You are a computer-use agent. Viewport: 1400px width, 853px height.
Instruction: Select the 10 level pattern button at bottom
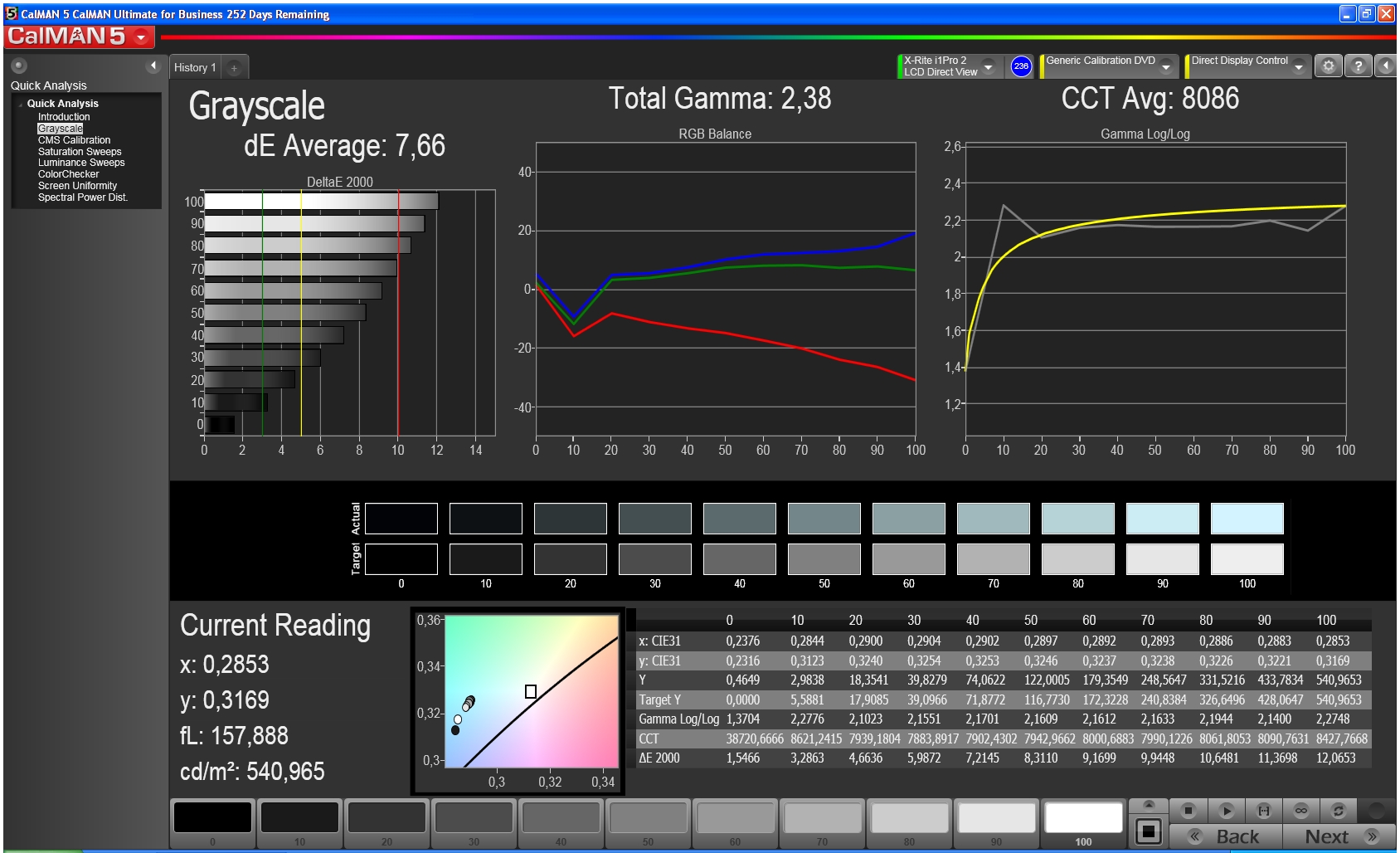[x=299, y=823]
